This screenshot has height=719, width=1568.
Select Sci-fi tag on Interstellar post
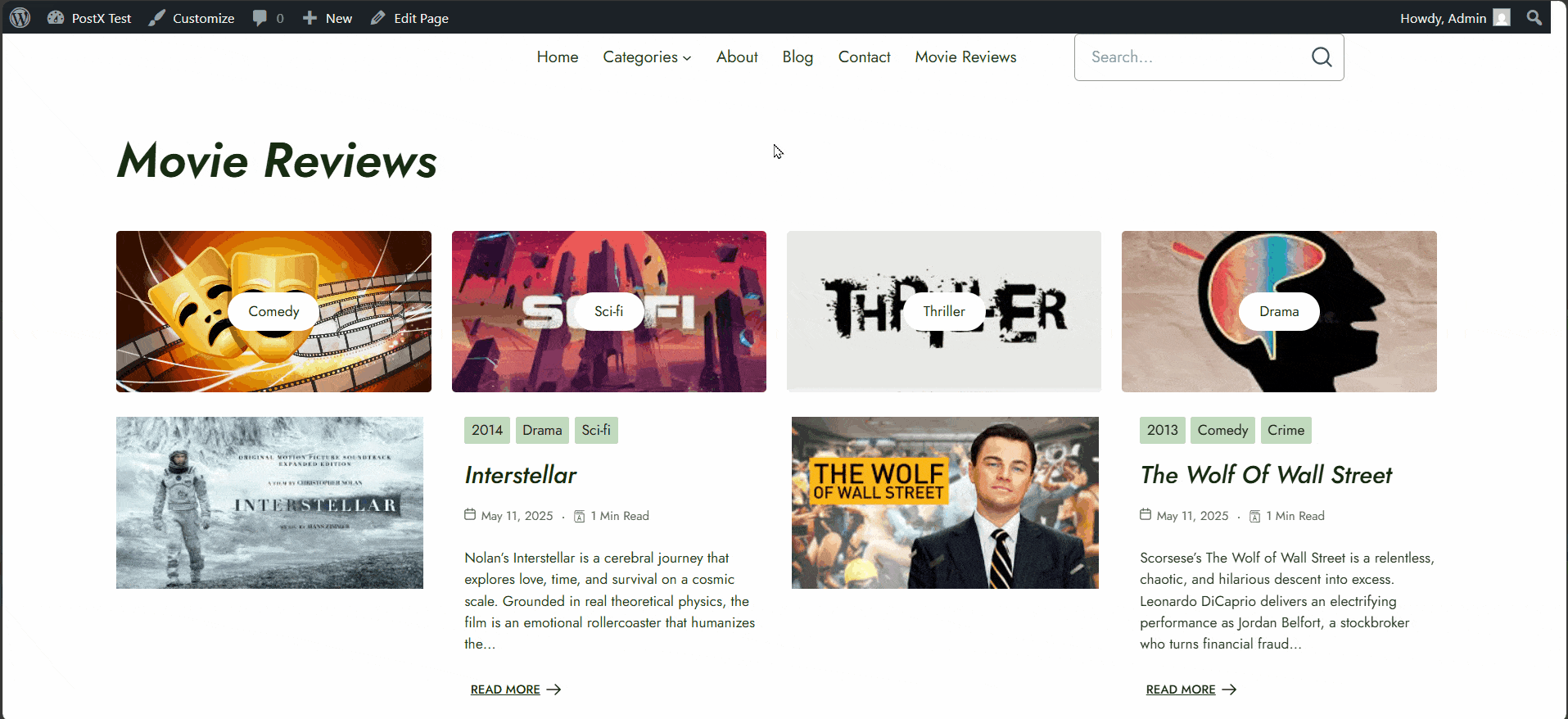pos(596,430)
